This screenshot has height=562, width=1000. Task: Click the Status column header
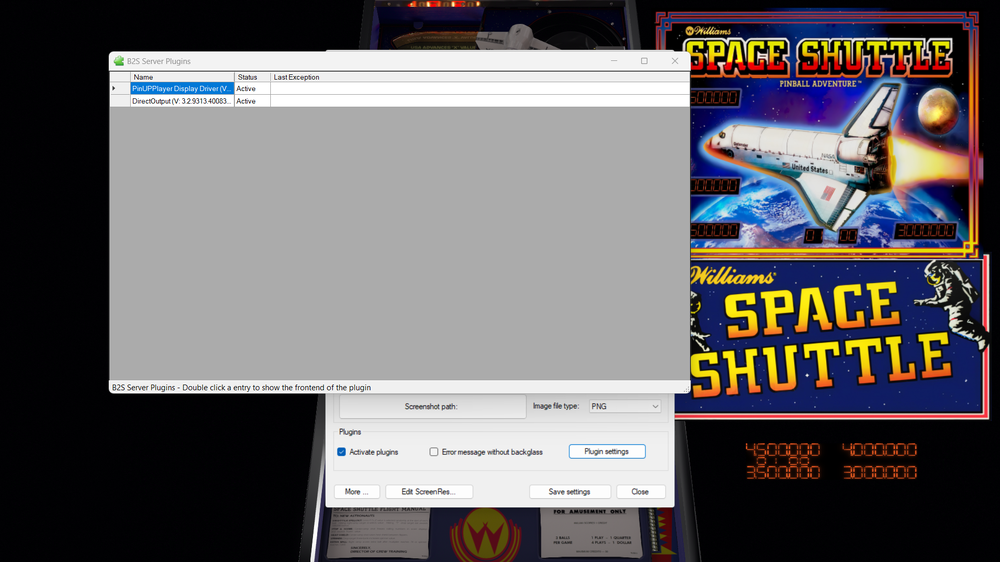tap(252, 77)
